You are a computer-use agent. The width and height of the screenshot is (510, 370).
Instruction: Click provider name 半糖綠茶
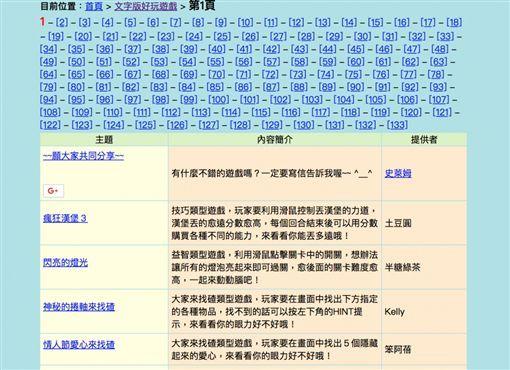pos(402,267)
